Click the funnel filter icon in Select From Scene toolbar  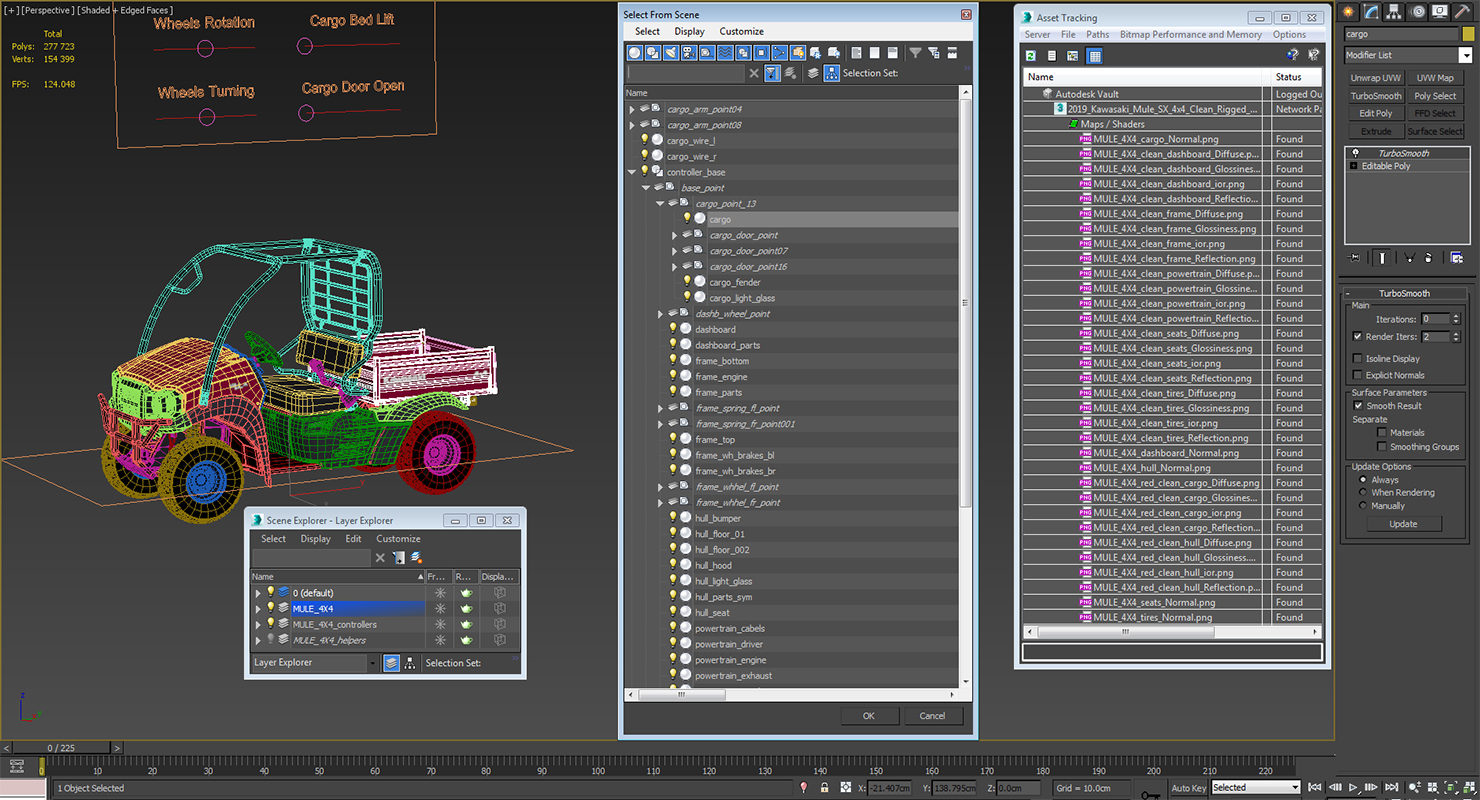click(x=915, y=53)
